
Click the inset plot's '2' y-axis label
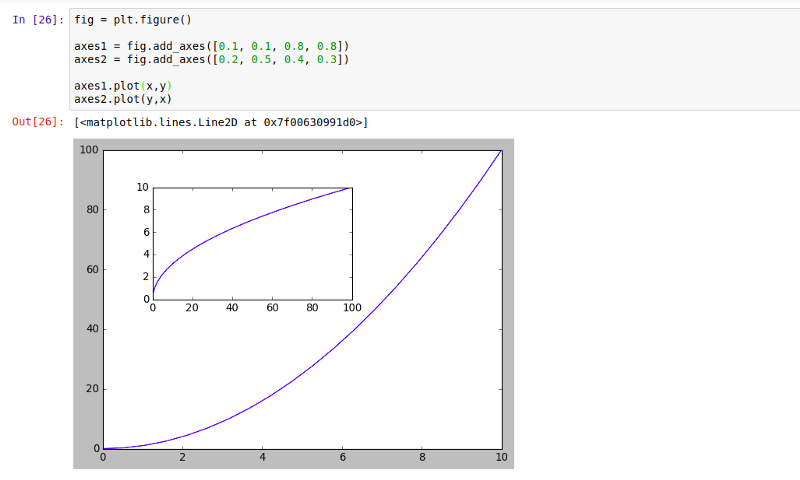click(146, 276)
